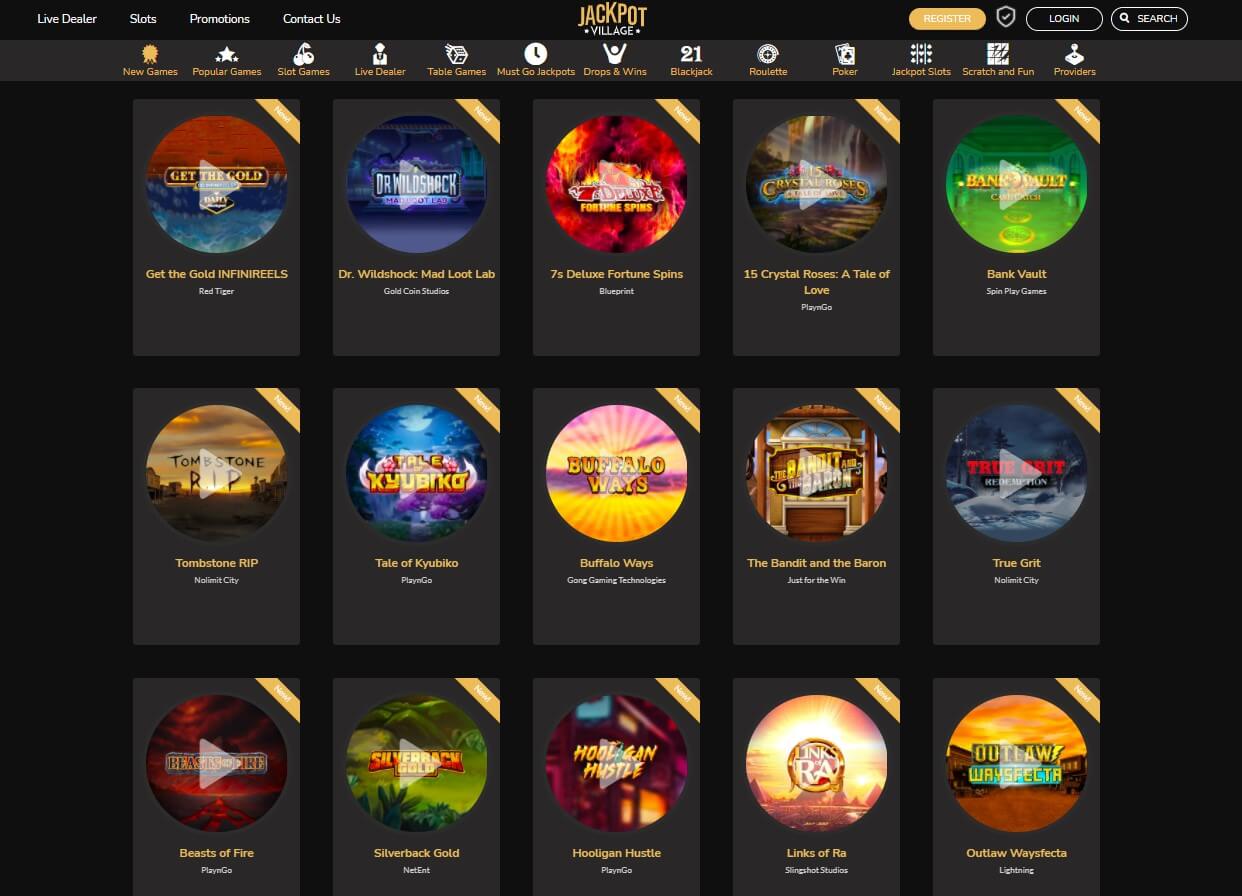Viewport: 1242px width, 896px height.
Task: Open Live Dealer from the top menu
Action: (x=67, y=19)
